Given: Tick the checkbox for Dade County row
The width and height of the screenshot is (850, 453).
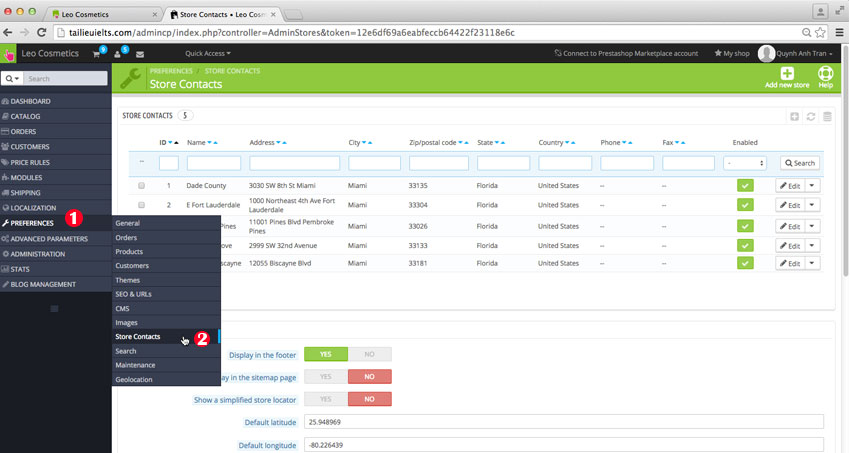Looking at the screenshot, I should [141, 185].
